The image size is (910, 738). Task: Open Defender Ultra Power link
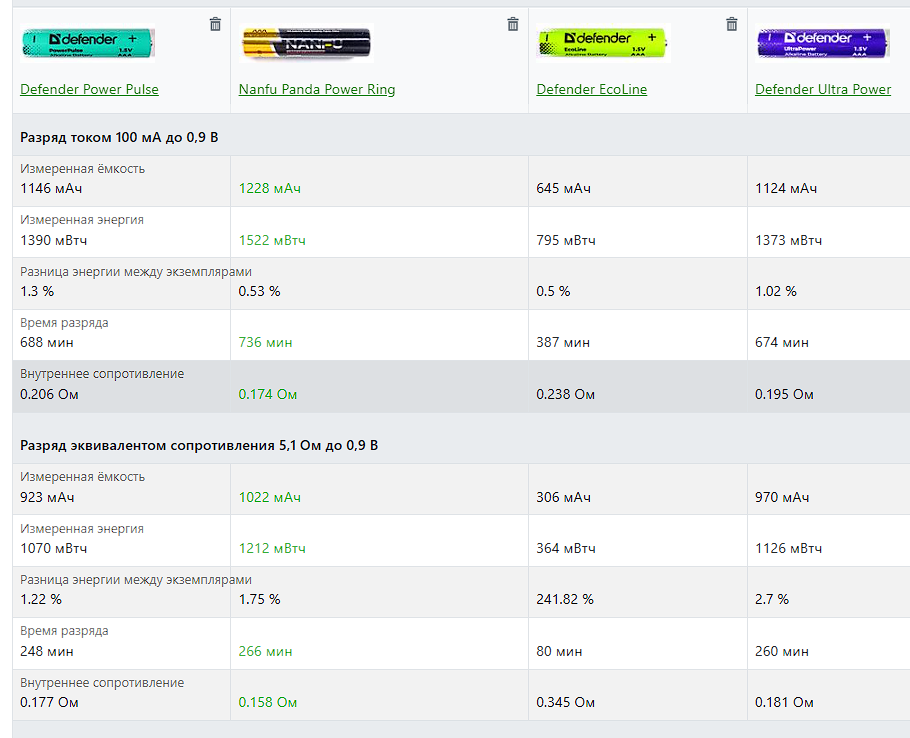(x=823, y=89)
